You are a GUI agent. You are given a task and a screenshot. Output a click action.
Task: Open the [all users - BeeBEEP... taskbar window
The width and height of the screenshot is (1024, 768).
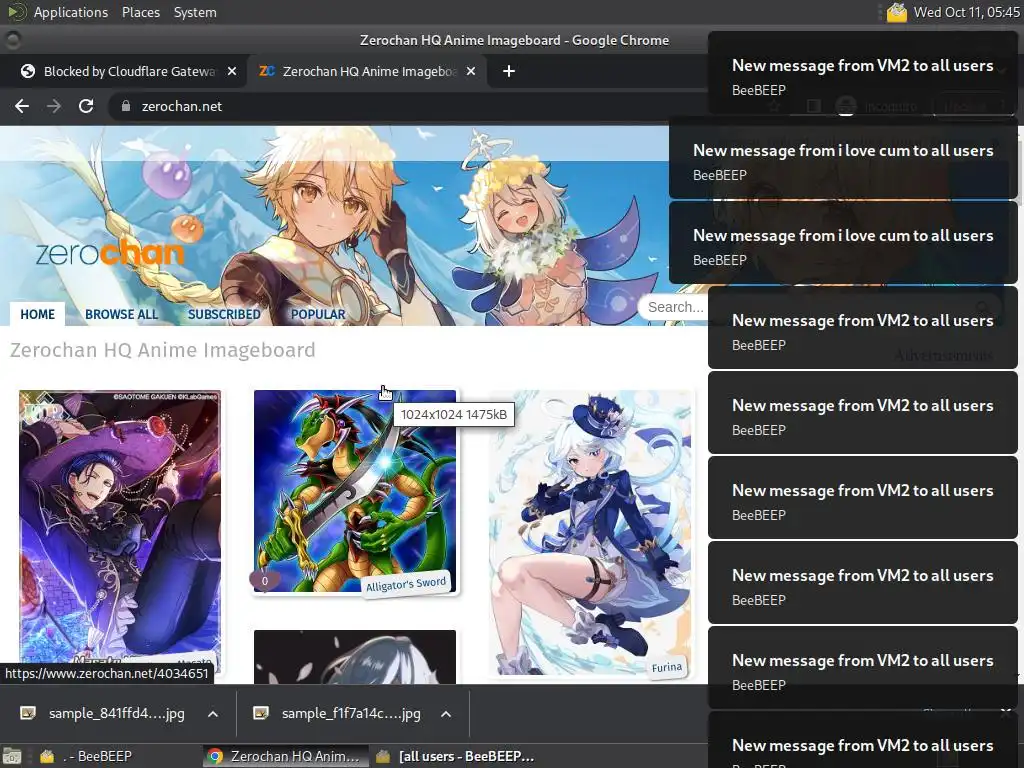pyautogui.click(x=455, y=756)
